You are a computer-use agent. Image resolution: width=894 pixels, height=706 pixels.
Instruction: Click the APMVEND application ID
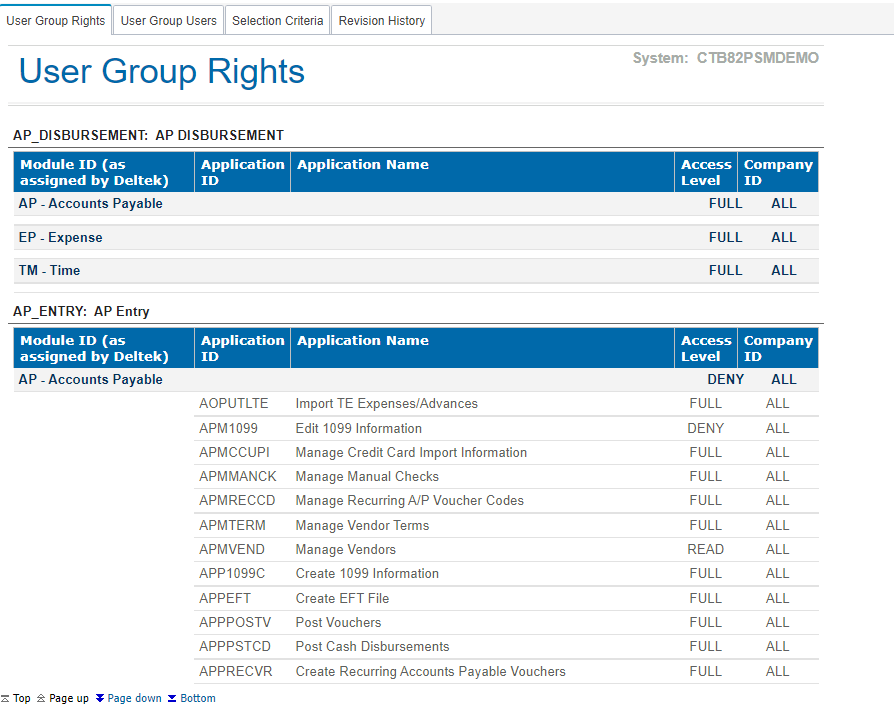pos(232,549)
